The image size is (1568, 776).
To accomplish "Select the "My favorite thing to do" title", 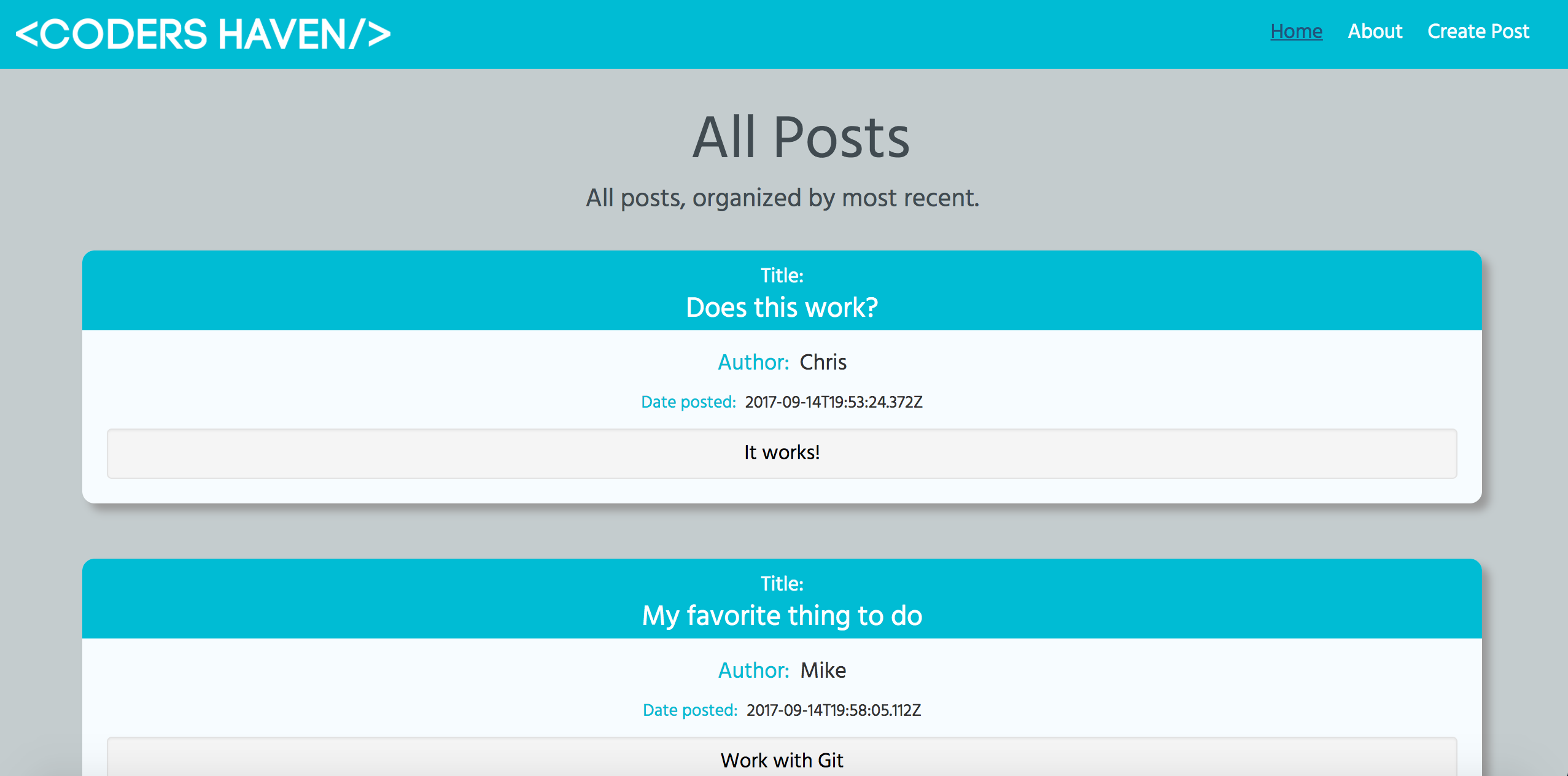I will [782, 616].
